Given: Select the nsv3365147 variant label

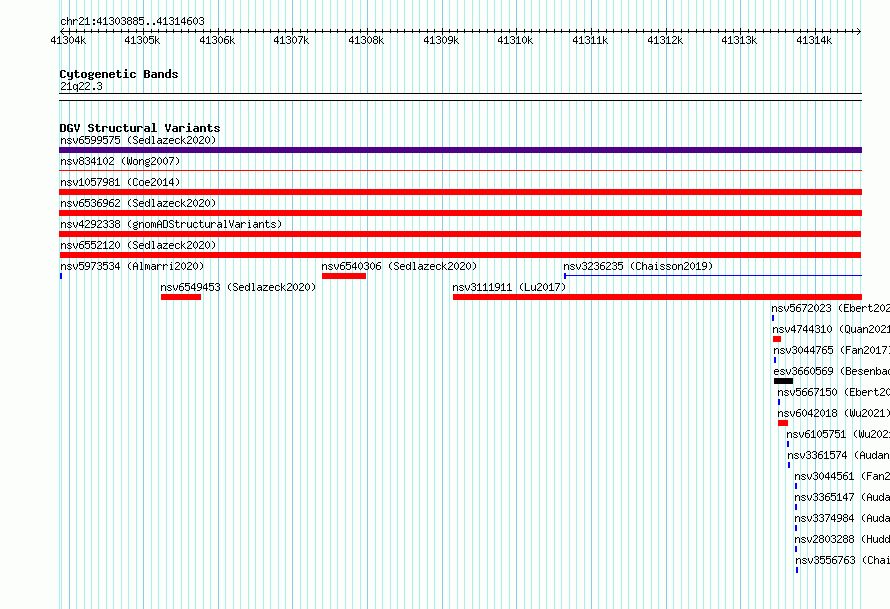Looking at the screenshot, I should (x=842, y=497).
